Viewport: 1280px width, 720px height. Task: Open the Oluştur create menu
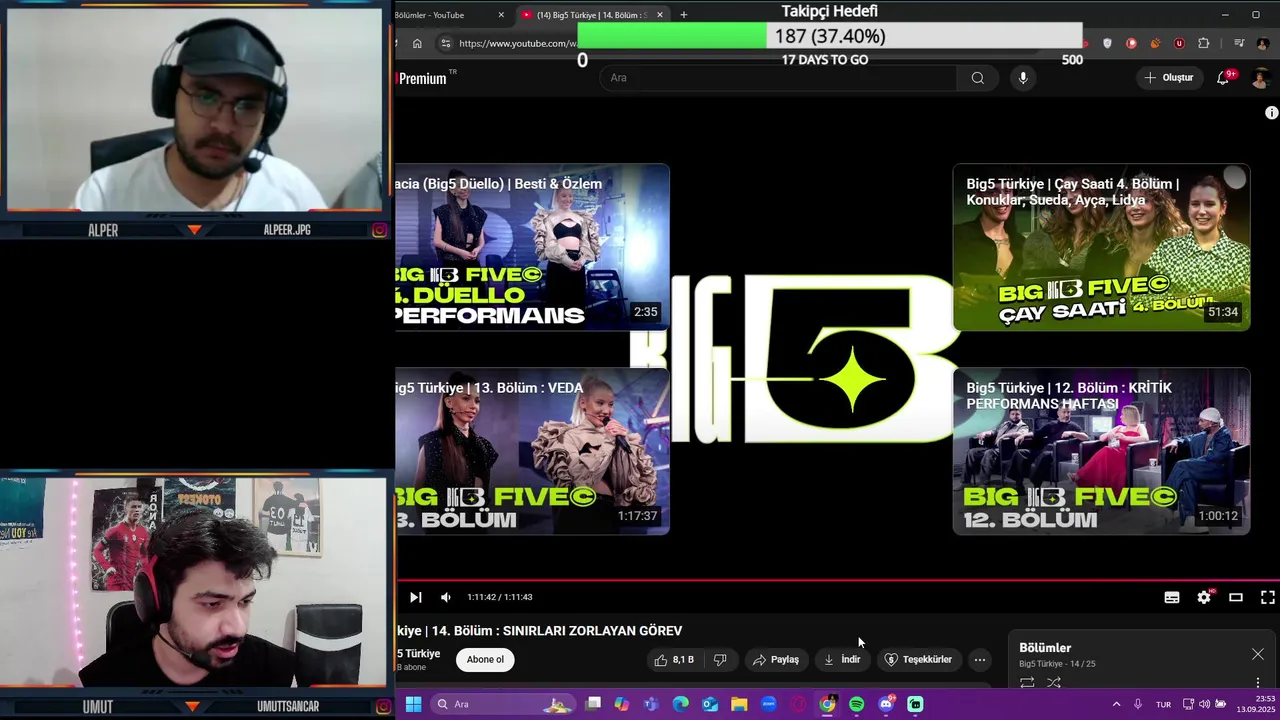pyautogui.click(x=1169, y=78)
